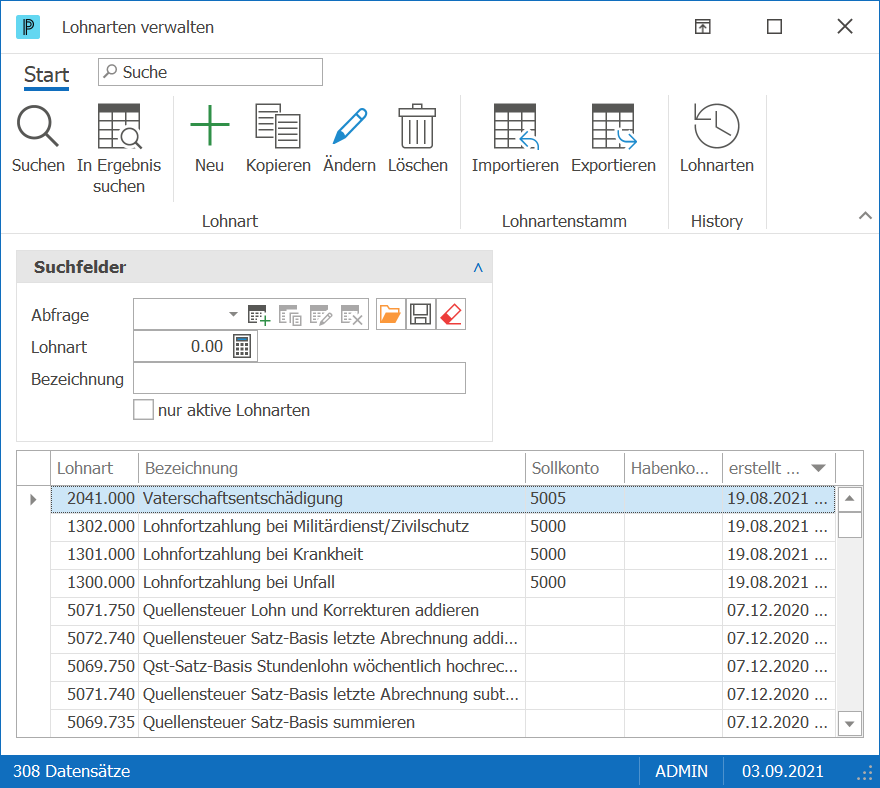Enable nur aktive Lohnarten checkbox
Viewport: 880px width, 788px height.
coord(143,410)
